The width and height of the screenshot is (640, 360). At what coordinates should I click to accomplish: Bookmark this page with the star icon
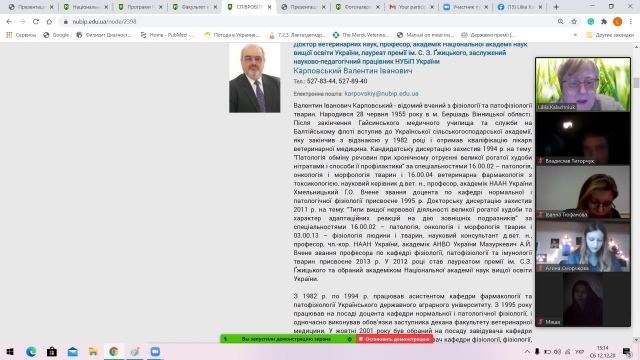[574, 22]
